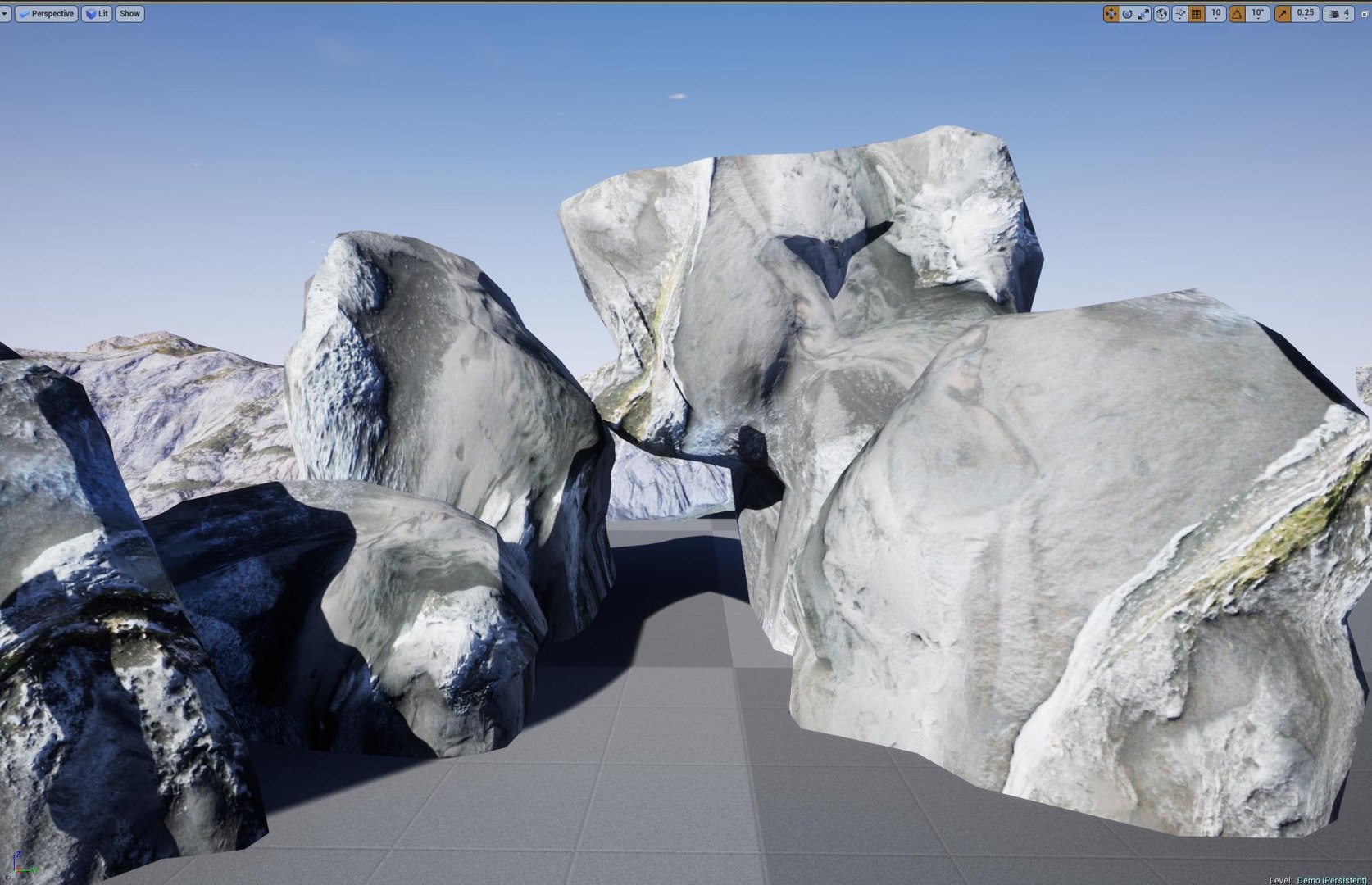The width and height of the screenshot is (1372, 885).
Task: Open the Perspective view mode menu
Action: [x=46, y=14]
